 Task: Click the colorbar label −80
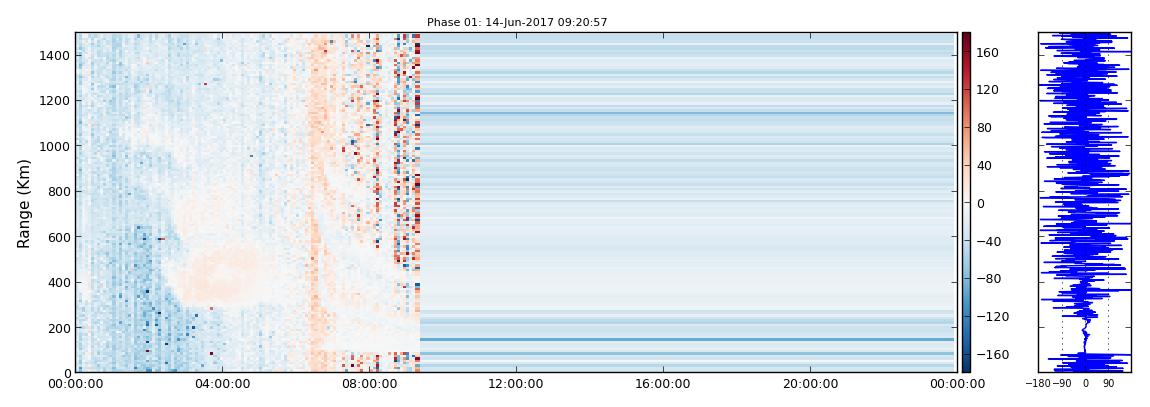pos(989,279)
